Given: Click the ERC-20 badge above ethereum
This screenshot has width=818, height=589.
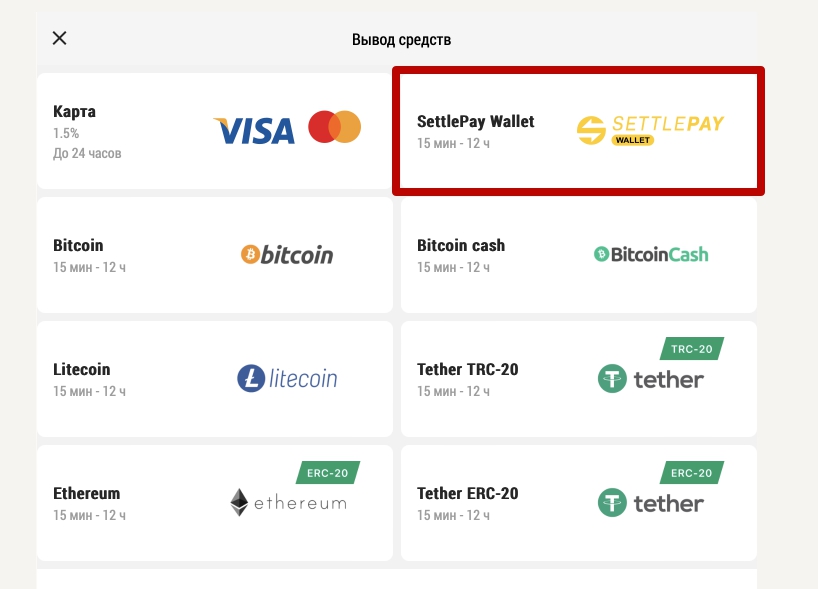Looking at the screenshot, I should (x=328, y=473).
